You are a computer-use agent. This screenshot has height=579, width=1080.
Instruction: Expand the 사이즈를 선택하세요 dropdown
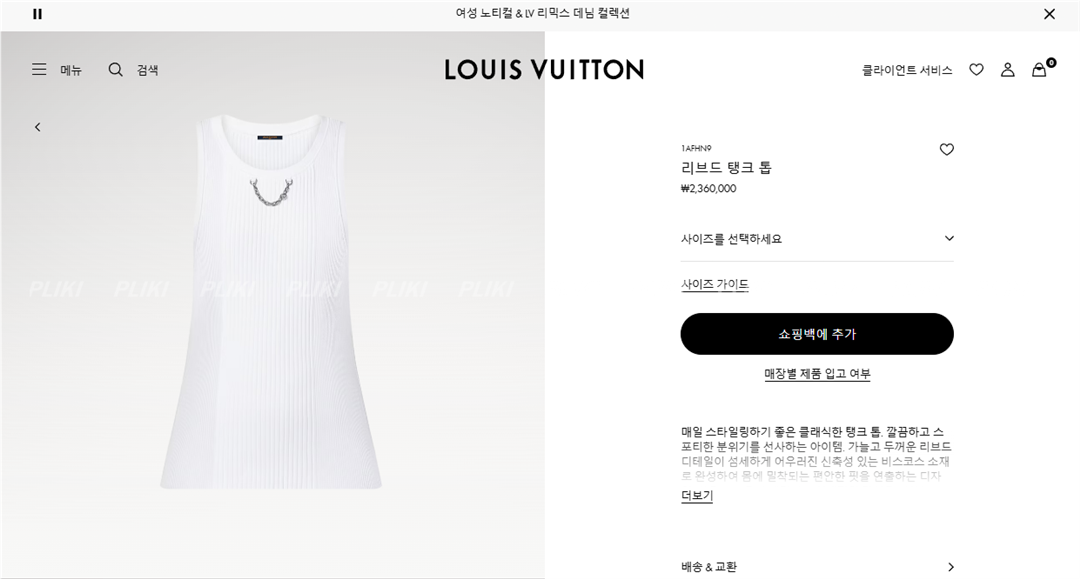tap(817, 239)
